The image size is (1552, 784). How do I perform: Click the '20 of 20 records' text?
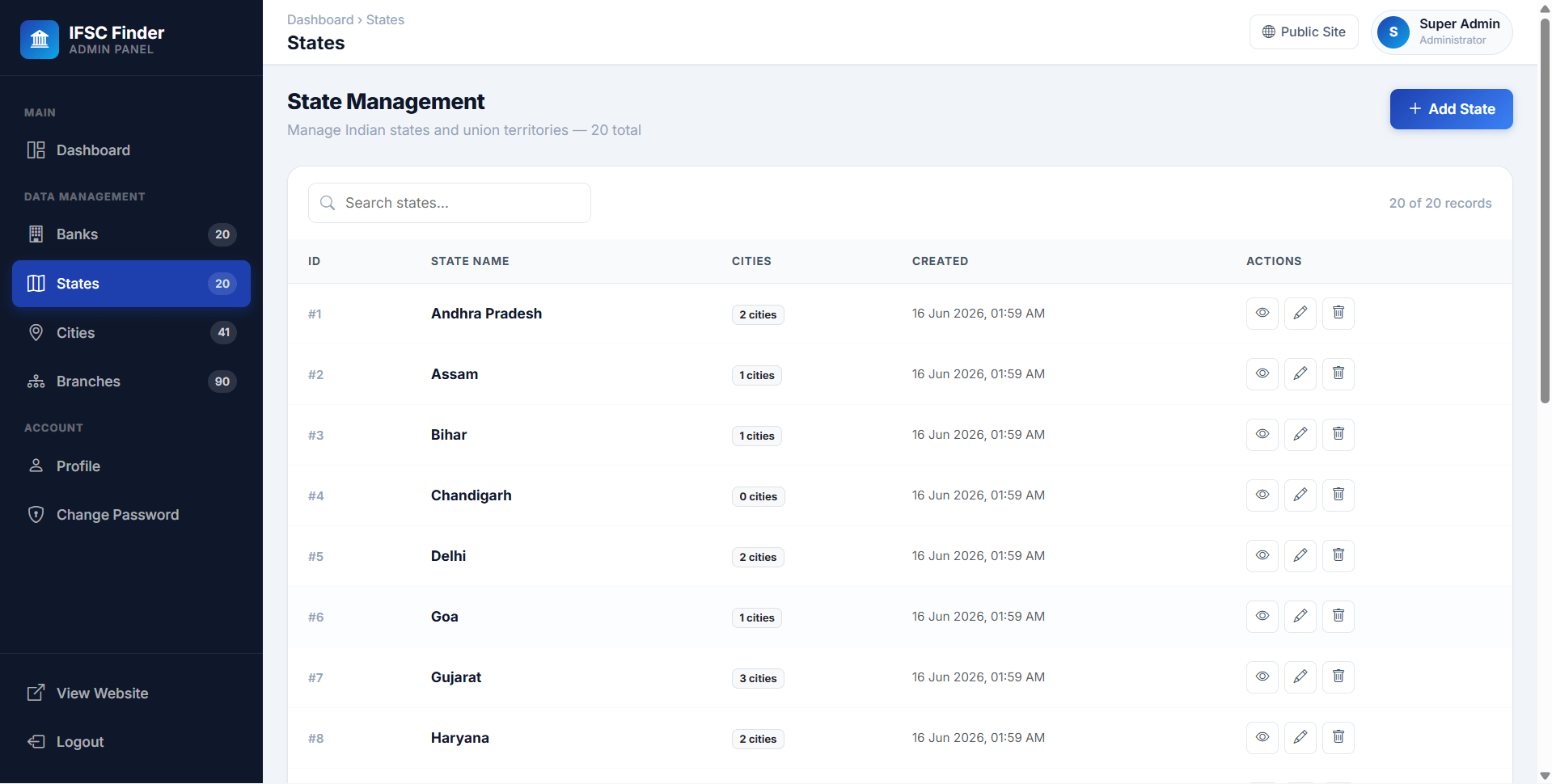[1440, 203]
